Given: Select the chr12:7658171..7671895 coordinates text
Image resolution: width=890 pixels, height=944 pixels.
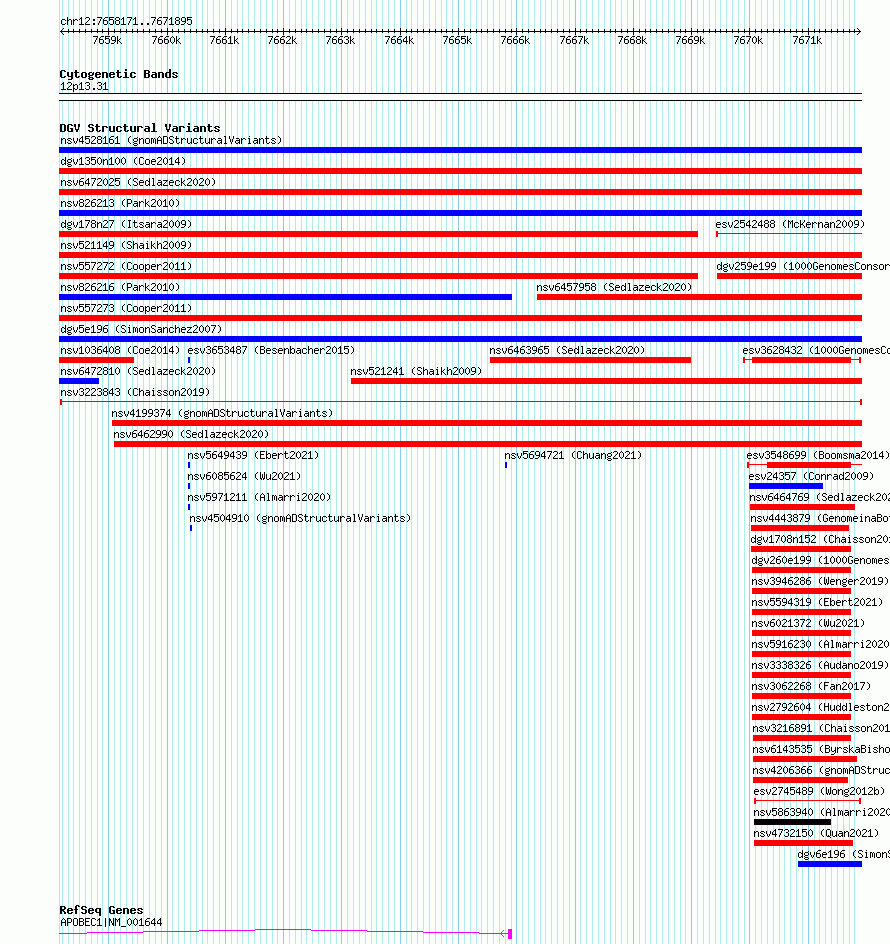Looking at the screenshot, I should click(x=126, y=21).
